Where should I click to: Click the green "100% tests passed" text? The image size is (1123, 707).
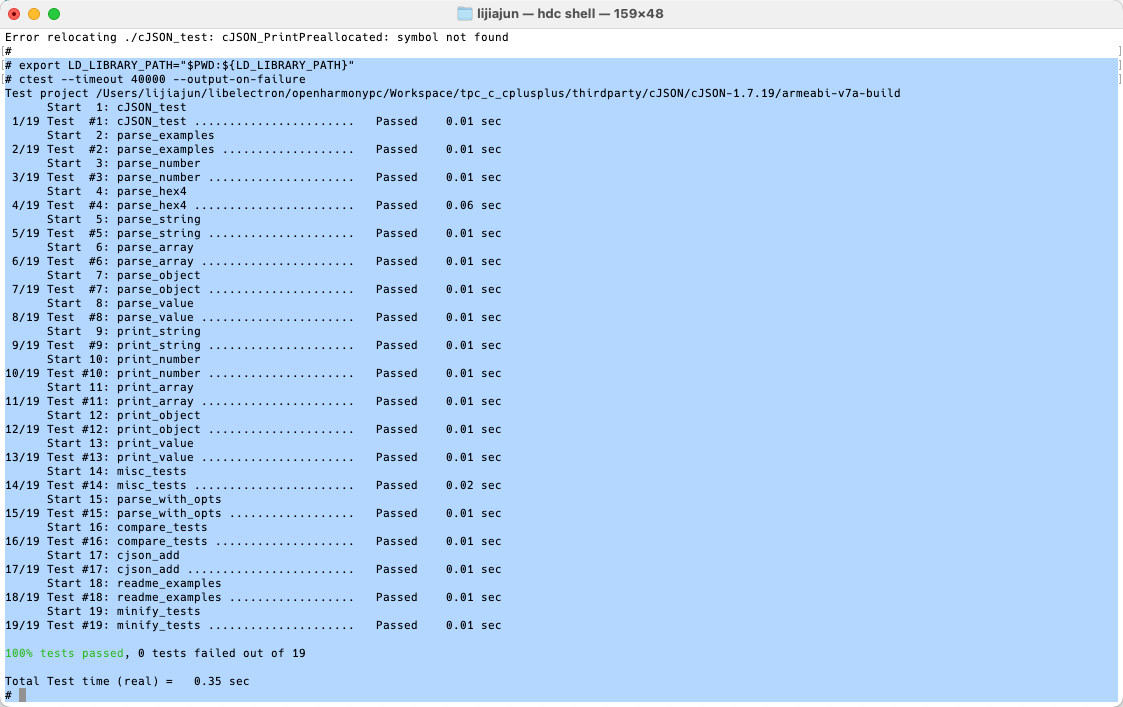[64, 653]
